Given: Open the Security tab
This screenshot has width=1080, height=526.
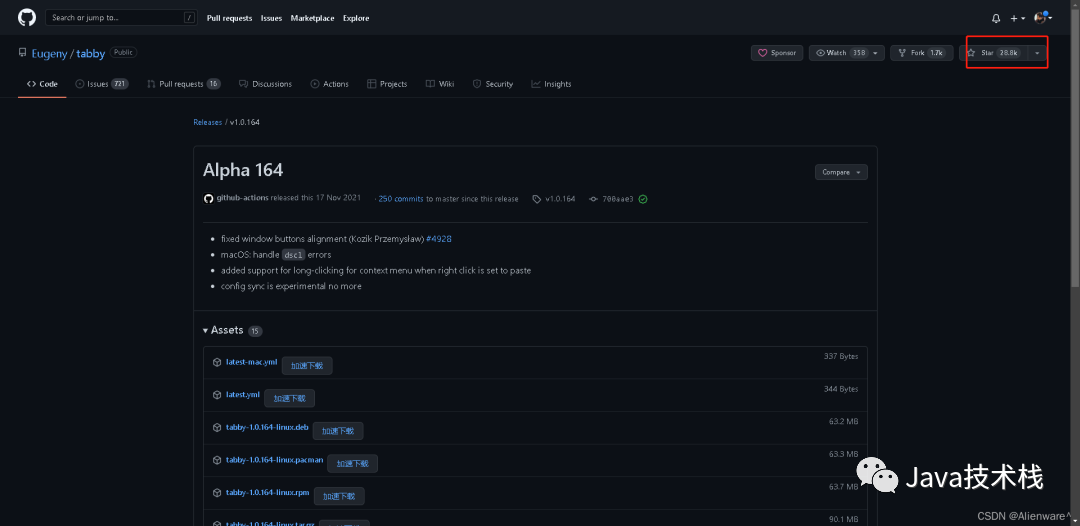Looking at the screenshot, I should coord(492,84).
